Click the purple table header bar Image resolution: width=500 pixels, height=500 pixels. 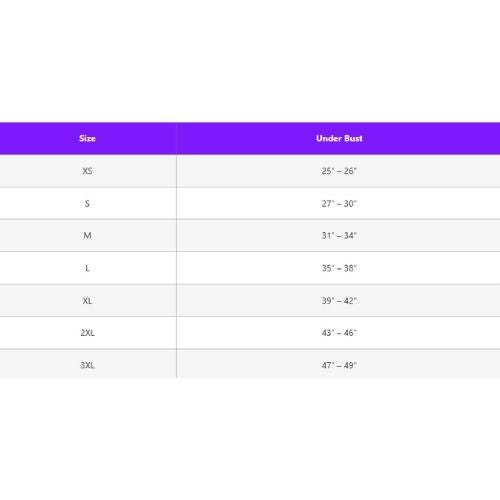click(250, 138)
